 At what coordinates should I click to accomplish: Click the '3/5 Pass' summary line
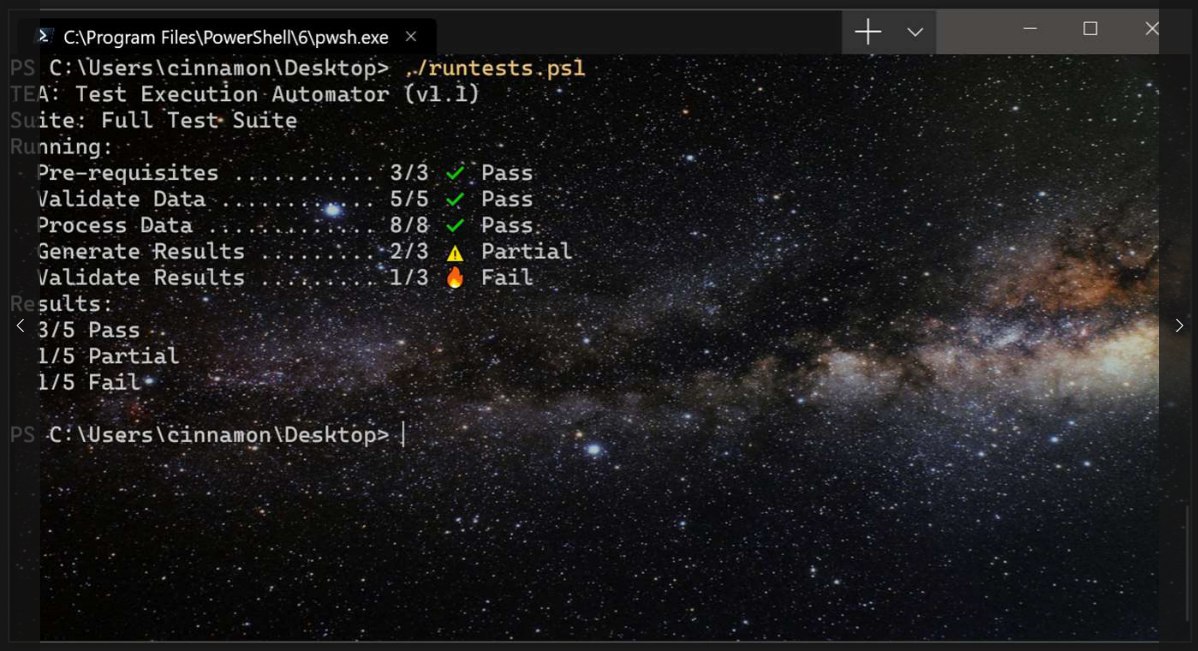89,330
